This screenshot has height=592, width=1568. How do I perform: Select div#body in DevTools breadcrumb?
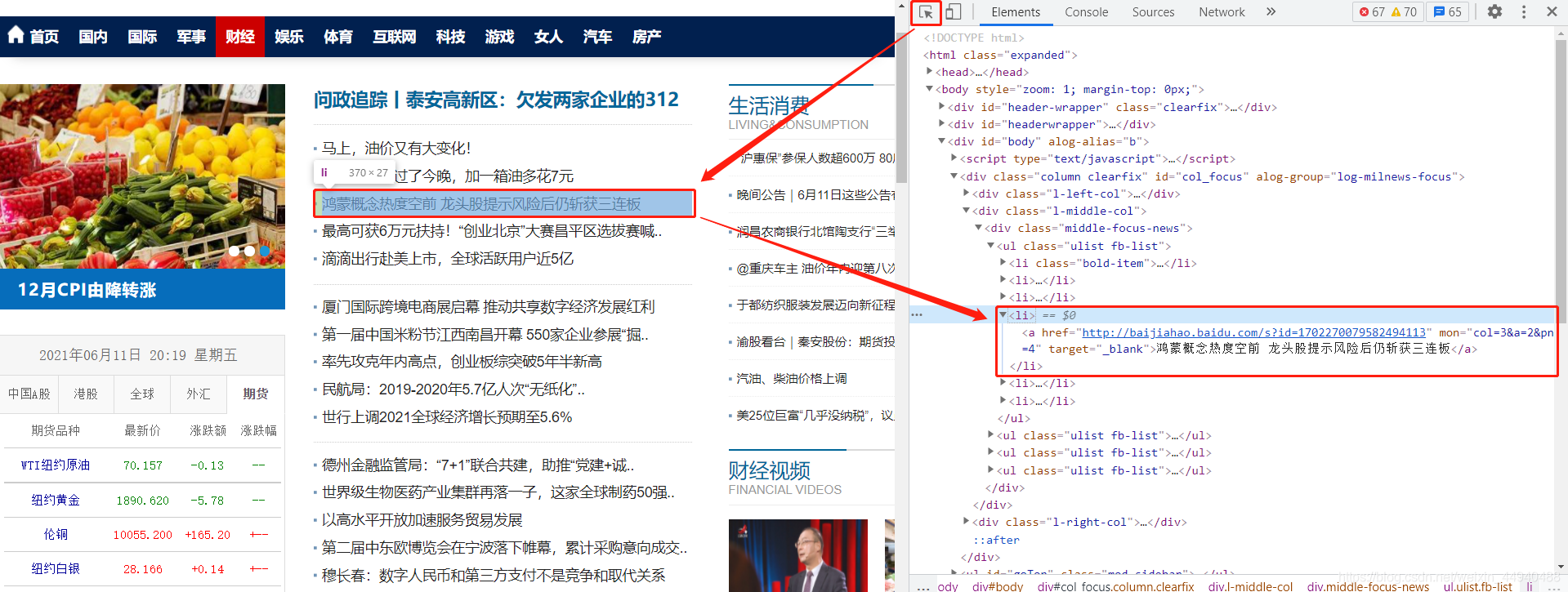coord(998,586)
